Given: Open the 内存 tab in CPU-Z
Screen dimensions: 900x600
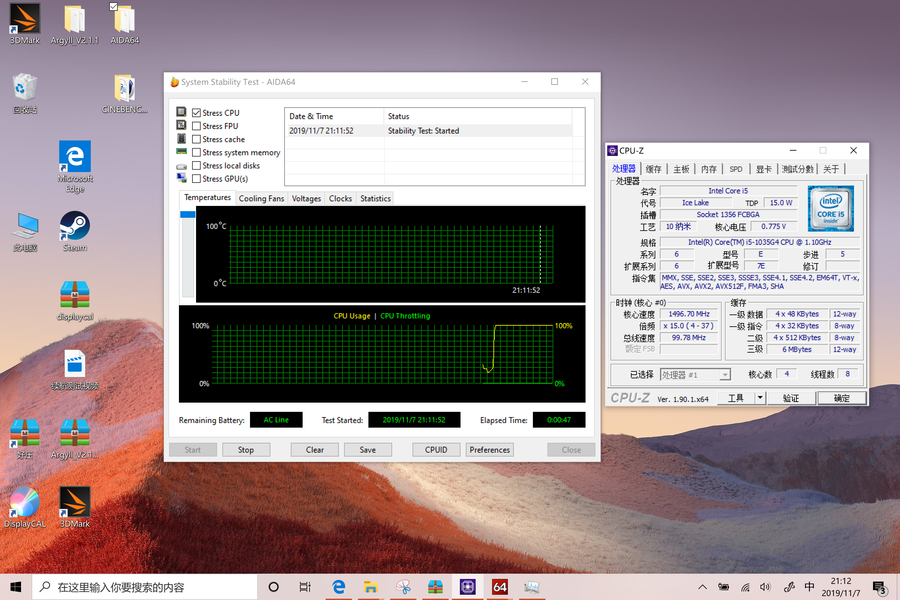Looking at the screenshot, I should click(x=708, y=169).
